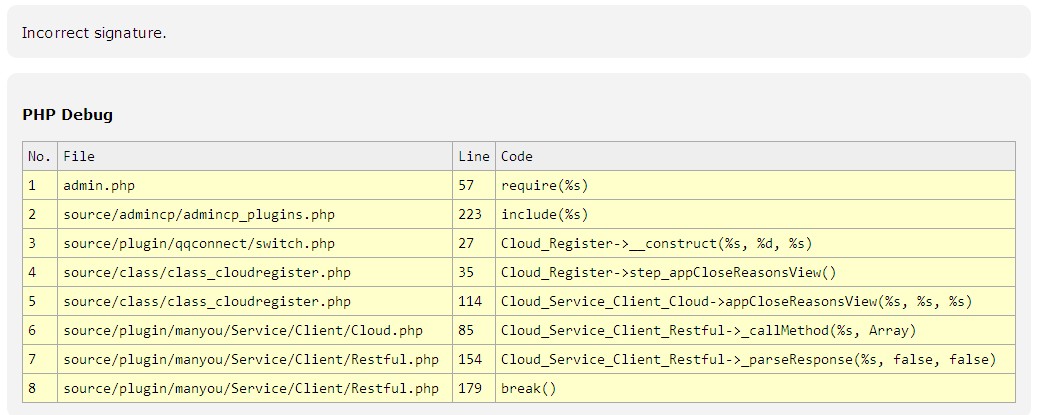The image size is (1043, 415).
Task: Click class_cloudregister.php in row 4
Action: pos(206,272)
